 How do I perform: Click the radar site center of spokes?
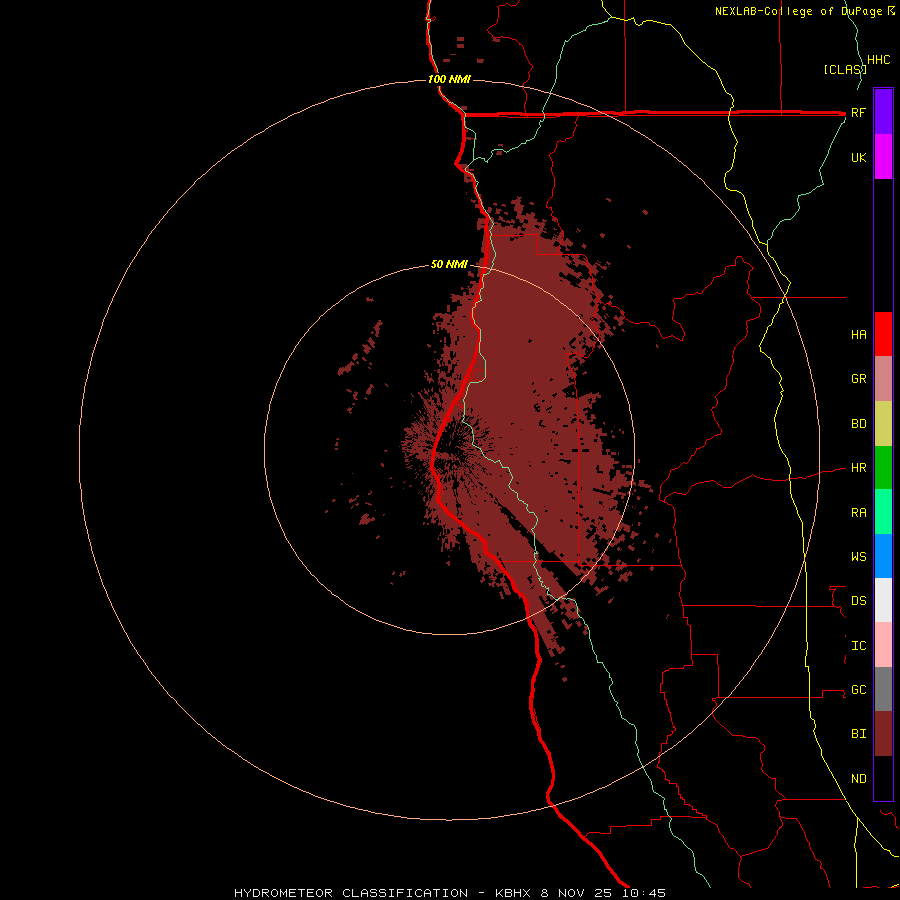pyautogui.click(x=449, y=449)
